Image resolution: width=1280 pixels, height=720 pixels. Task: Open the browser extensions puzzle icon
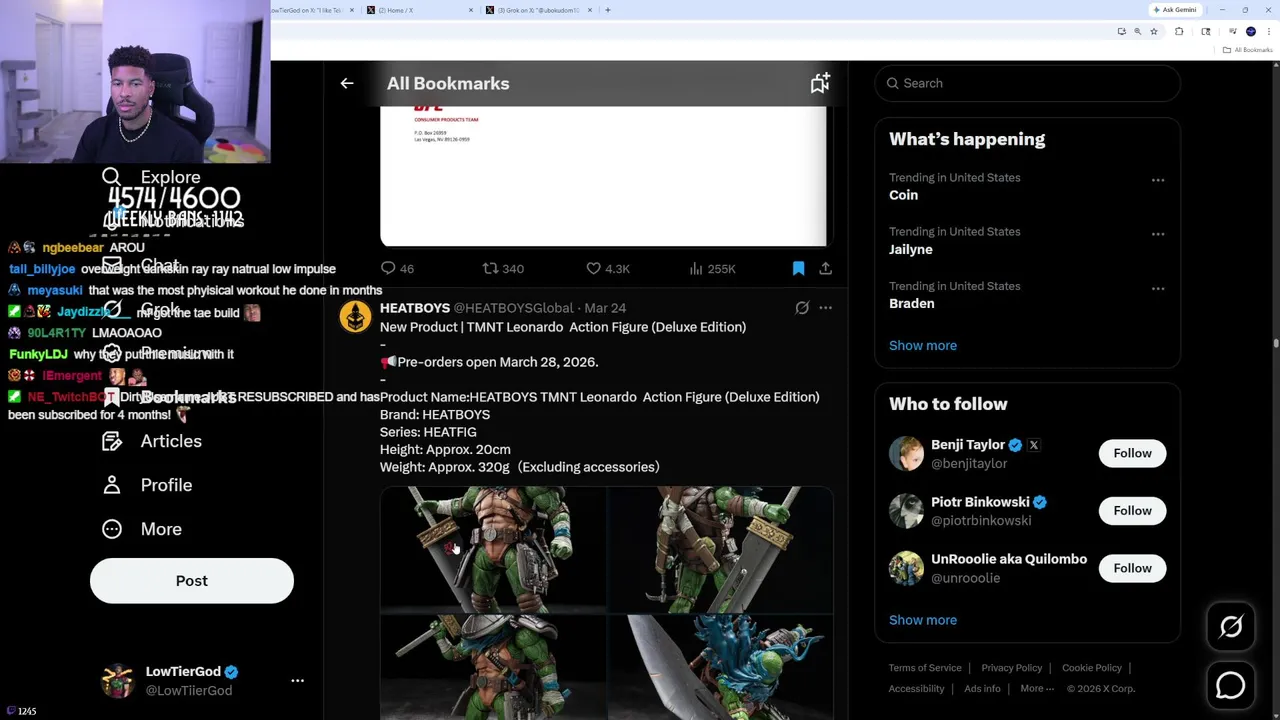click(1179, 32)
